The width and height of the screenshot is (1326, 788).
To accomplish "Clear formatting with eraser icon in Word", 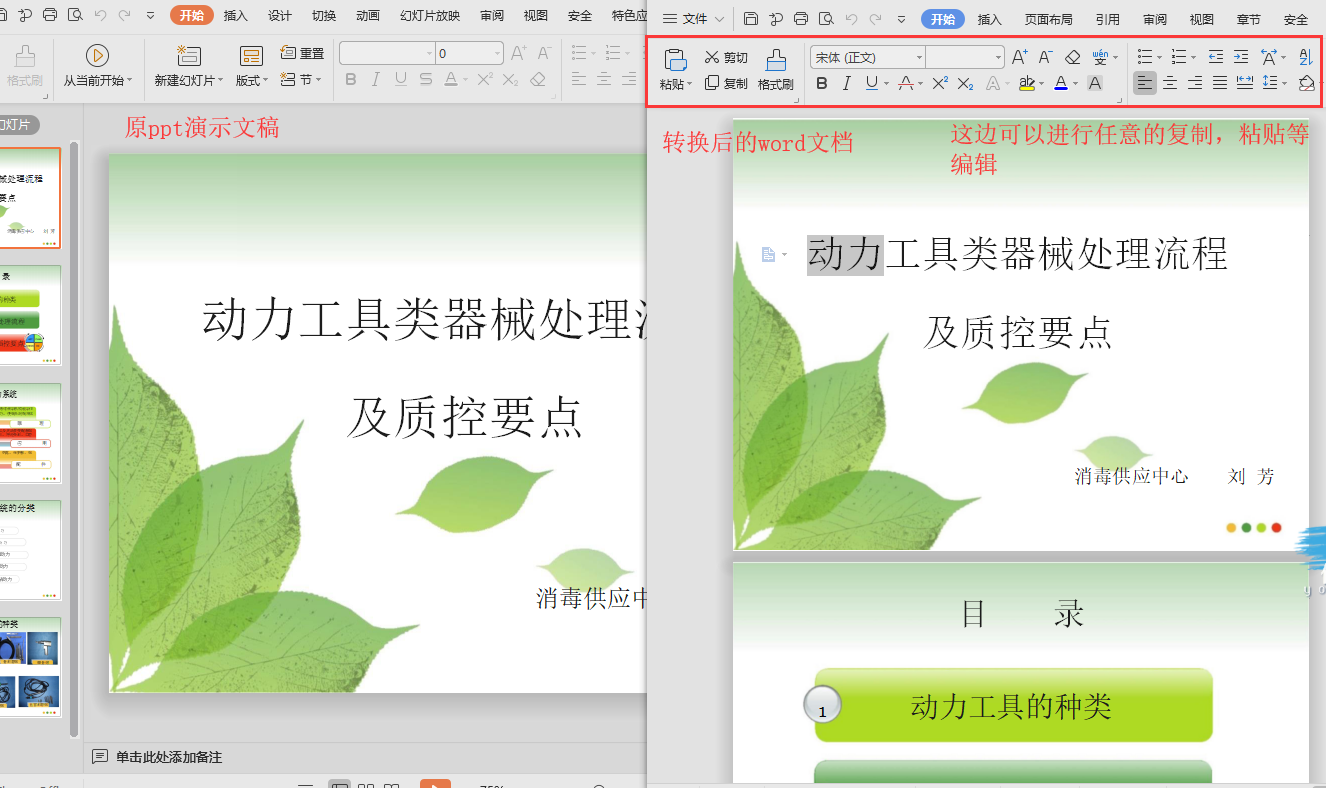I will coord(1072,58).
